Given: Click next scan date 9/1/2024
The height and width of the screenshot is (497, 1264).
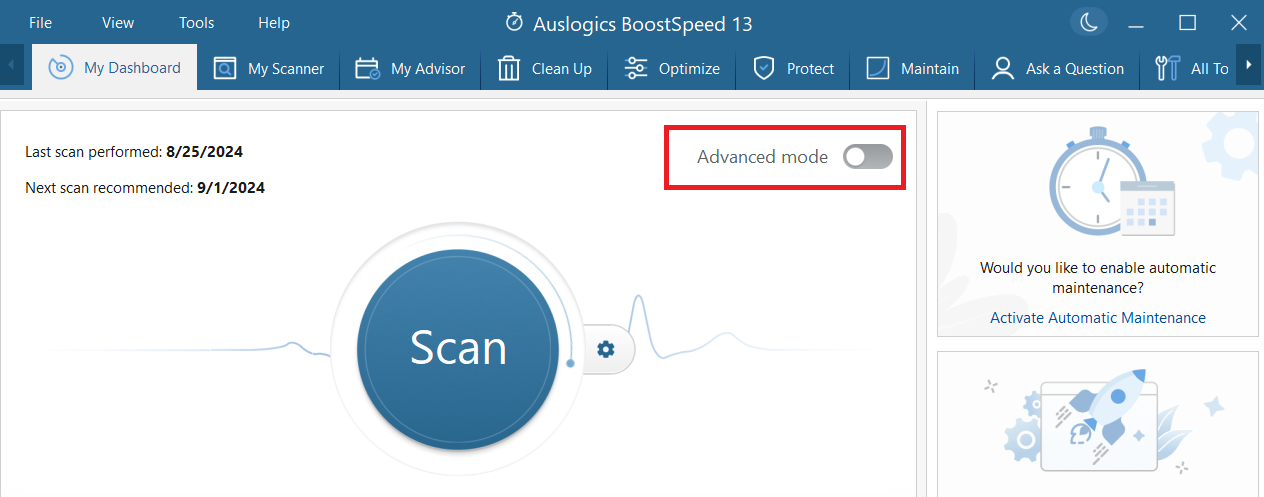Looking at the screenshot, I should [231, 187].
